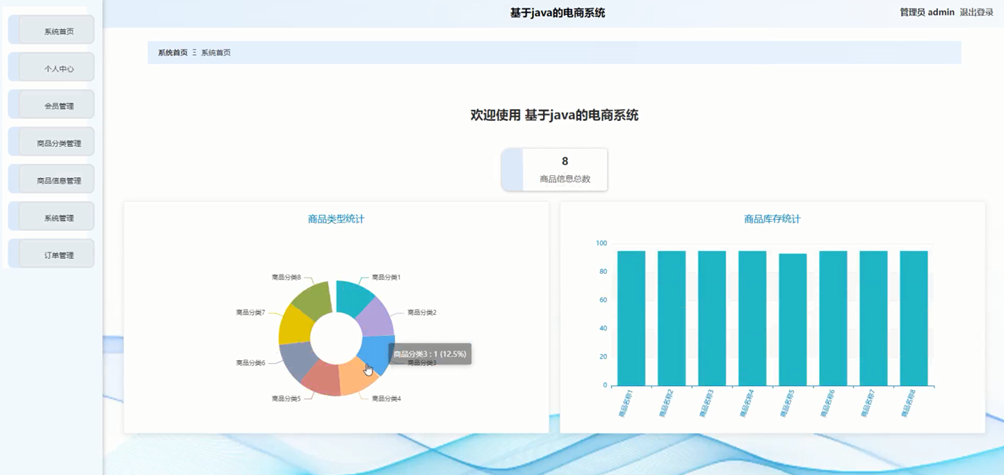Select the green 商品分类8 donut slice

tap(317, 297)
